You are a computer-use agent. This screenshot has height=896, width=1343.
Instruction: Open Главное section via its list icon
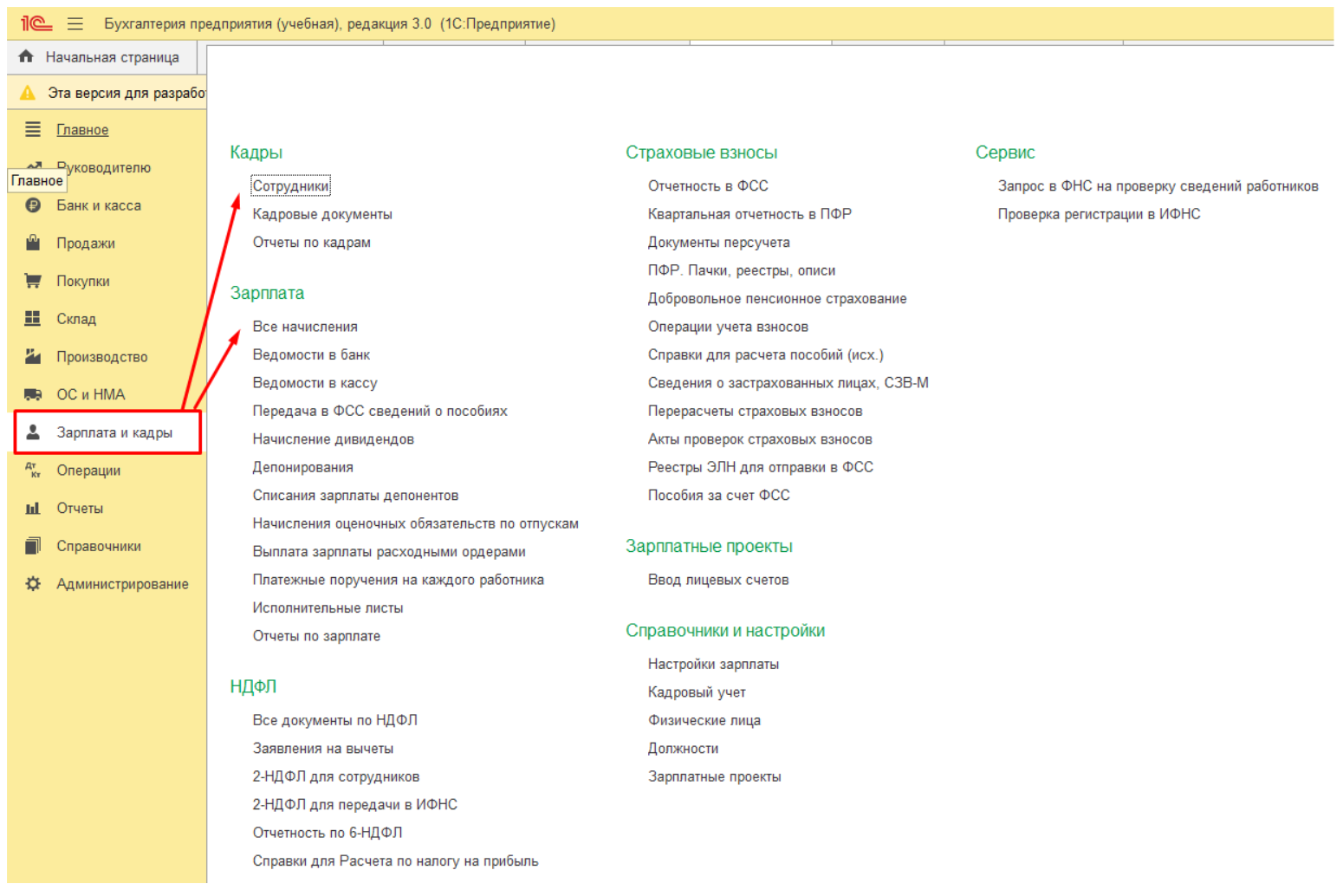33,130
